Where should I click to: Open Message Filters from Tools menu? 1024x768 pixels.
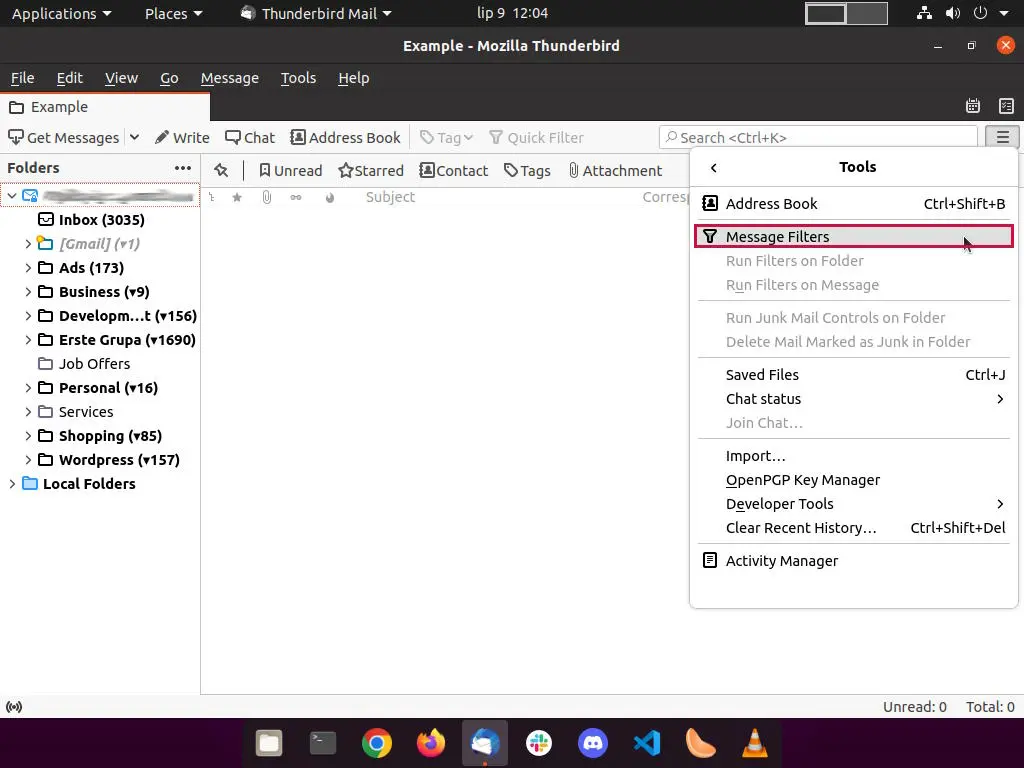854,236
